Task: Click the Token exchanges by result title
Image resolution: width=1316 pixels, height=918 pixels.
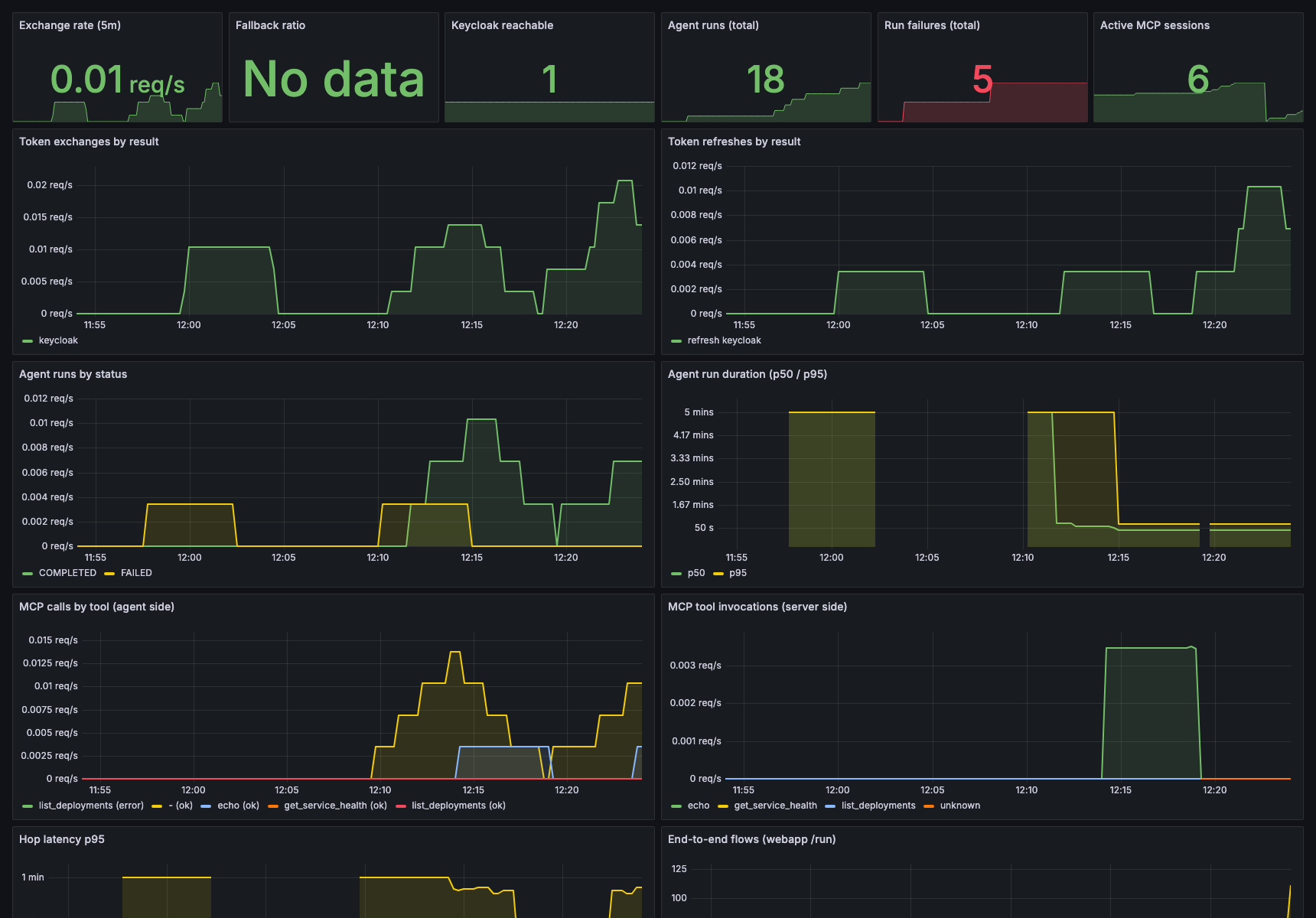Action: [x=89, y=142]
